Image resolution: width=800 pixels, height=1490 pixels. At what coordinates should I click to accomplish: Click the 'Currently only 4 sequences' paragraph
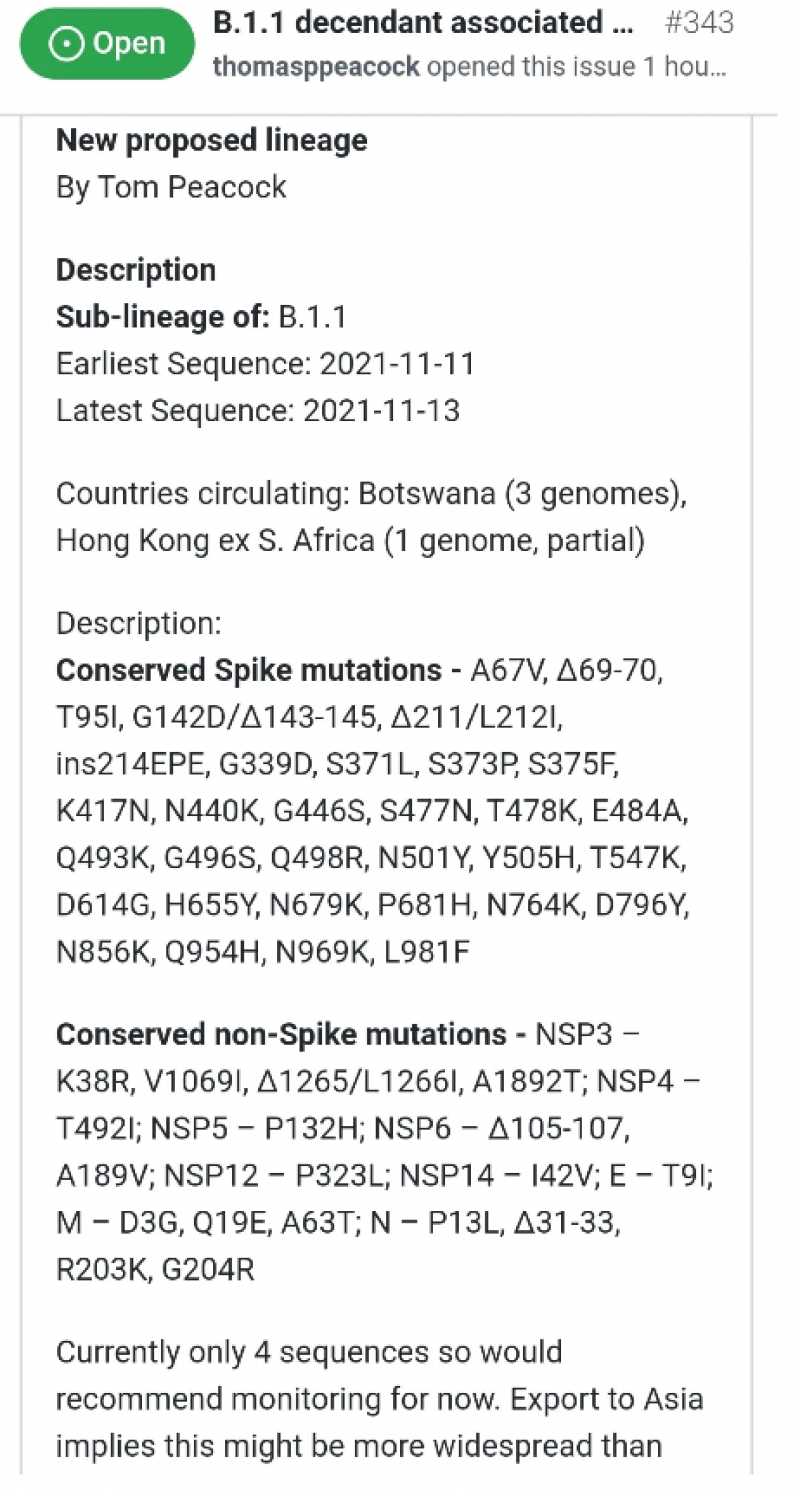point(380,1399)
